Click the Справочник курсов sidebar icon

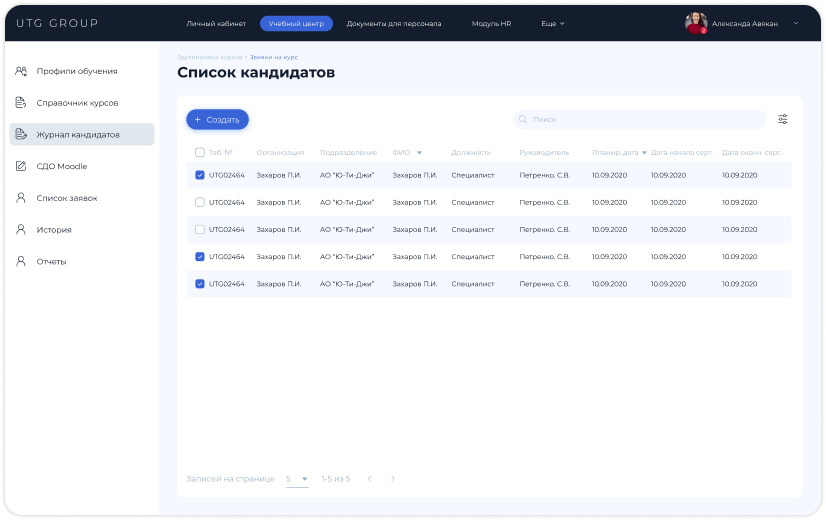(21, 103)
